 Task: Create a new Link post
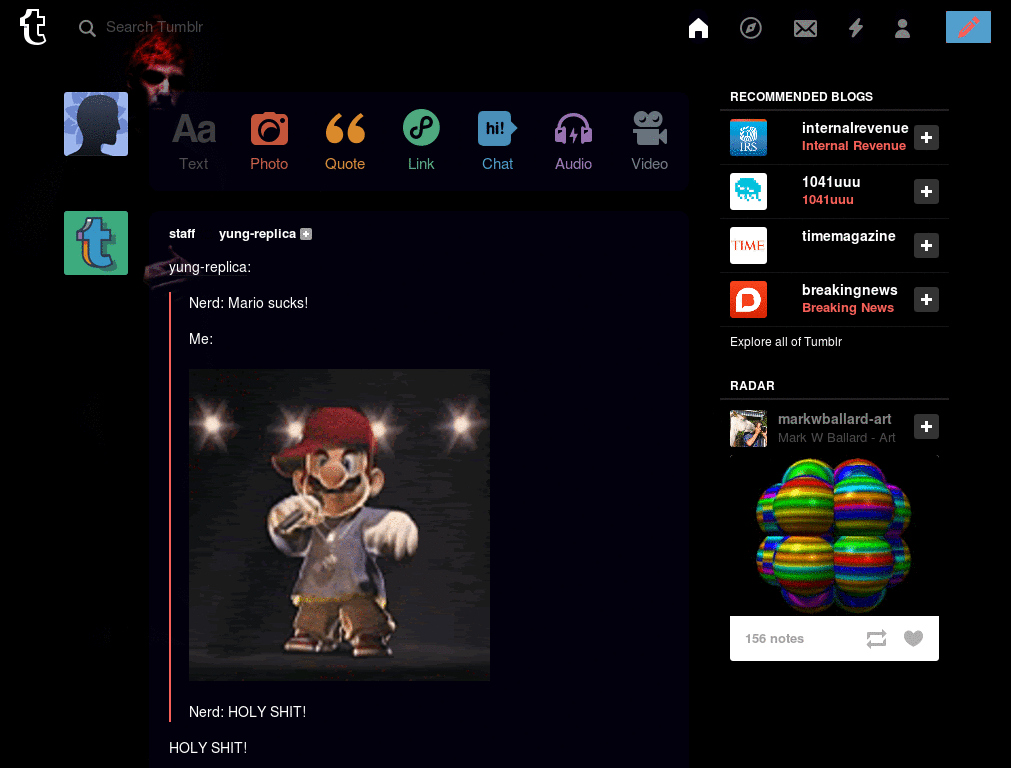(421, 141)
